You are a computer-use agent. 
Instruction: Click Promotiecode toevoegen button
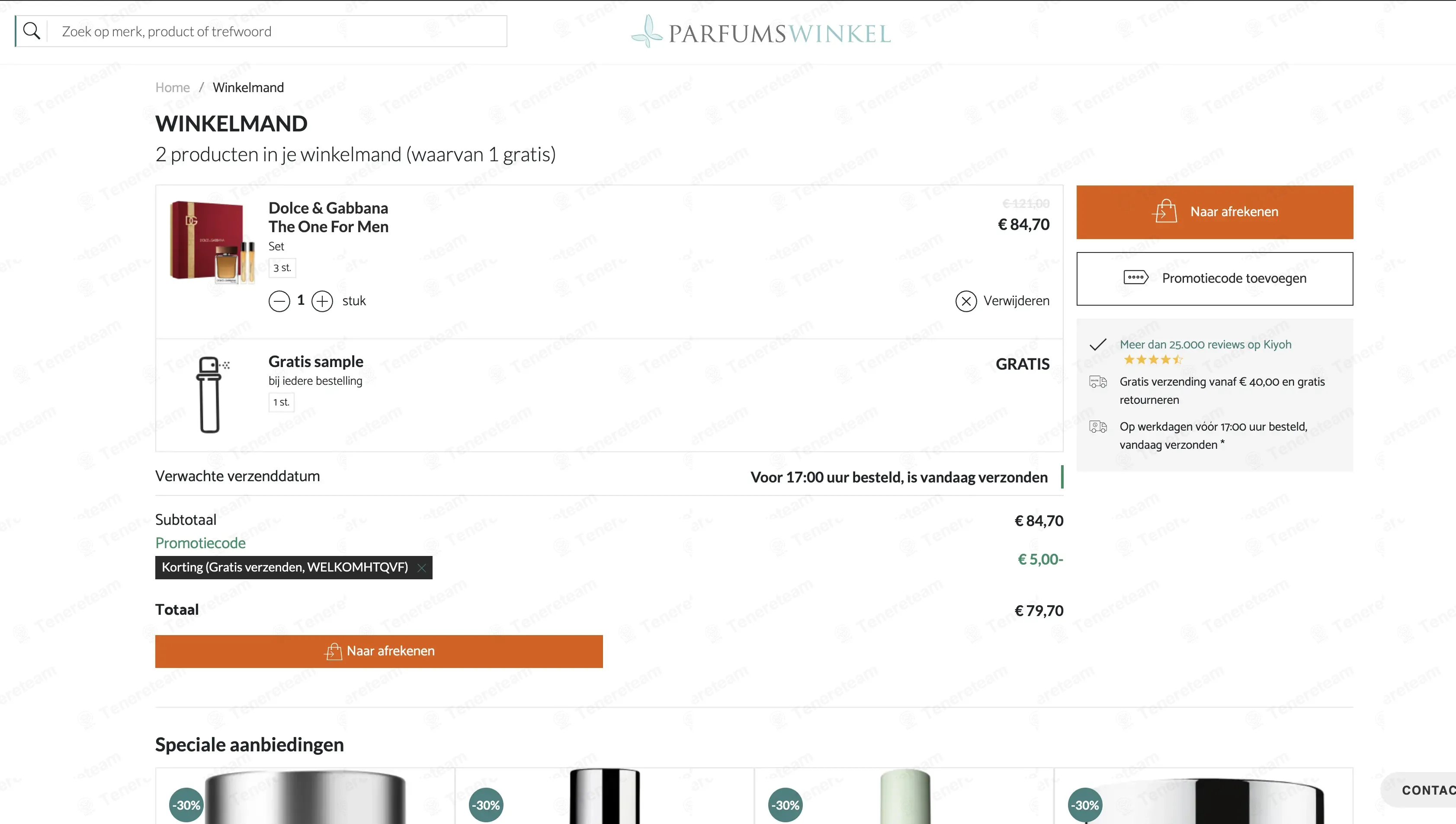pos(1214,278)
